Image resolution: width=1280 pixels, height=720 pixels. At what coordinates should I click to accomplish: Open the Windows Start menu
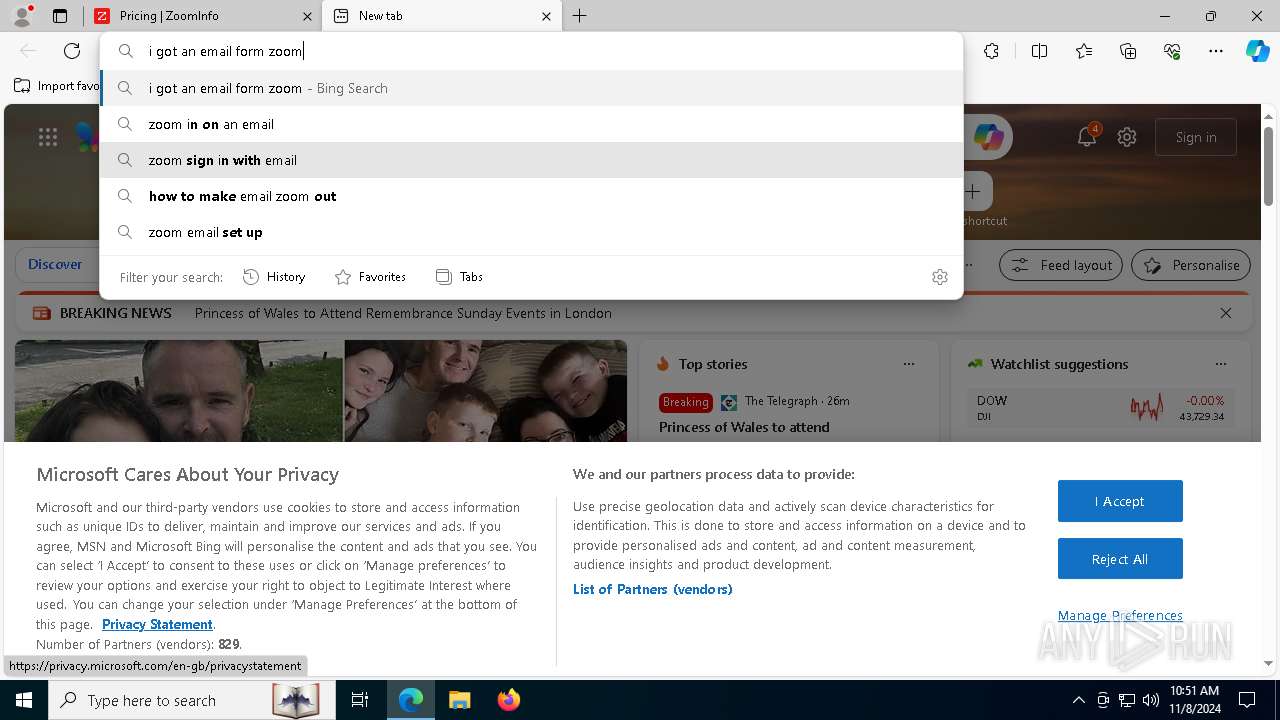[24, 700]
